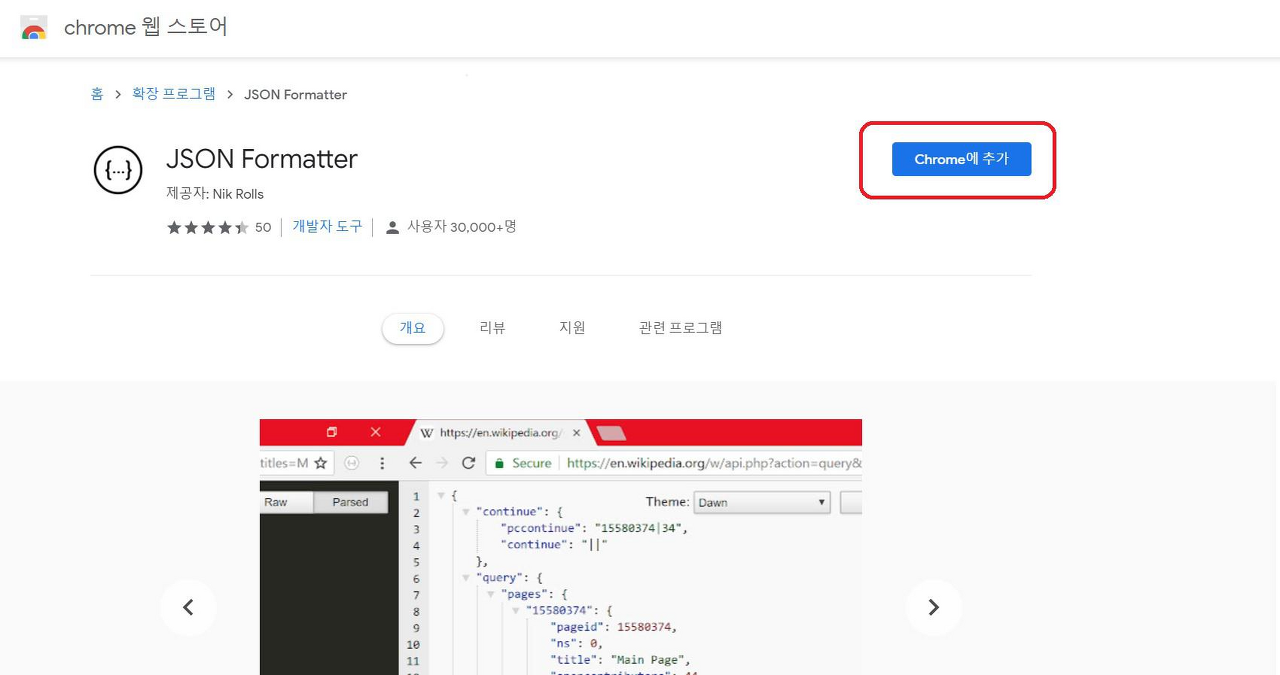Collapse the "pages" node triangle in preview
The image size is (1280, 675).
[x=491, y=594]
